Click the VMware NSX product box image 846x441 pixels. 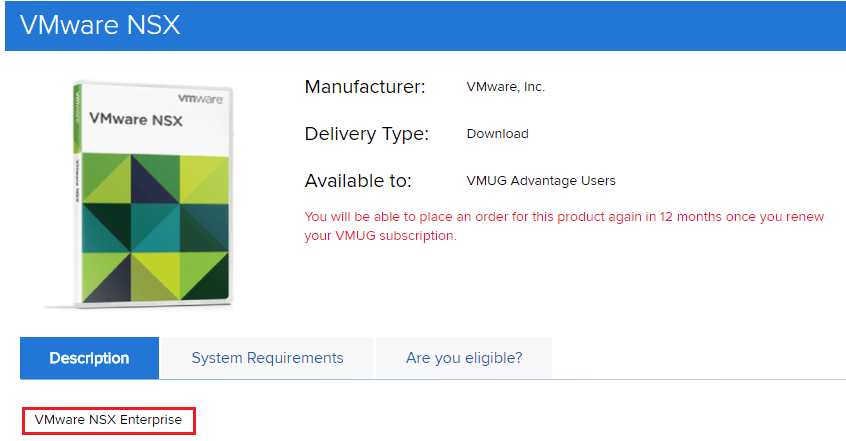(x=150, y=190)
